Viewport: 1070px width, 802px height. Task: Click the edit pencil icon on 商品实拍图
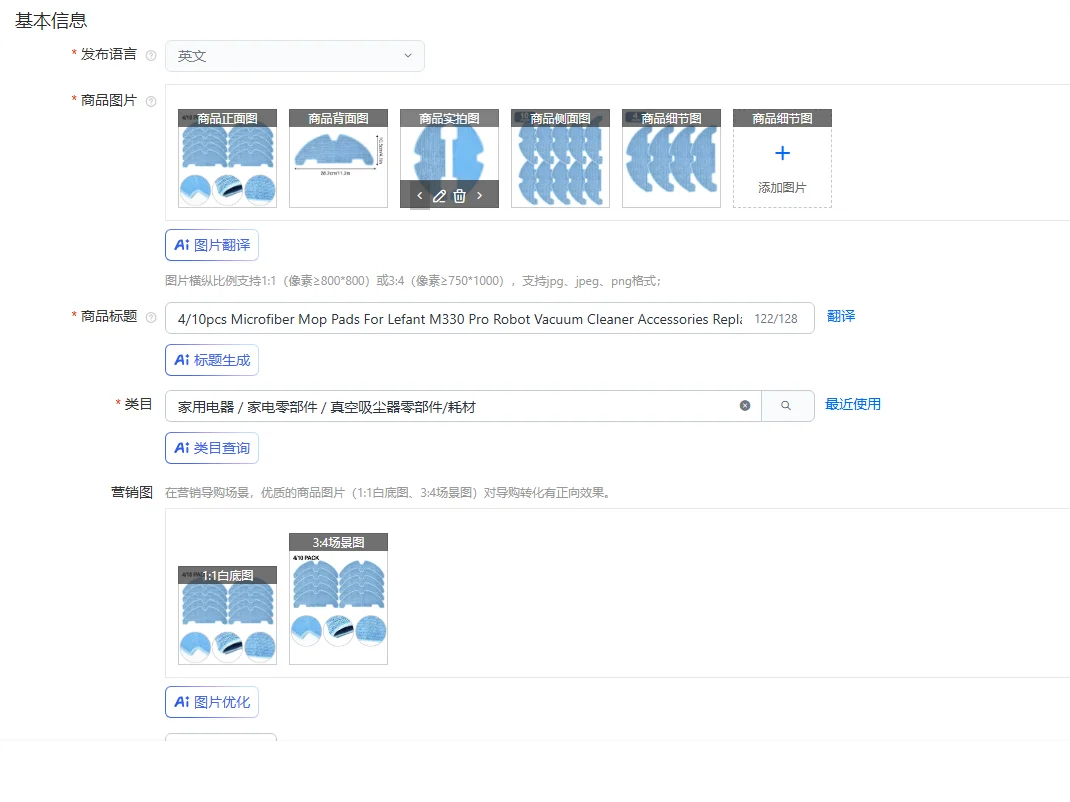[x=439, y=196]
